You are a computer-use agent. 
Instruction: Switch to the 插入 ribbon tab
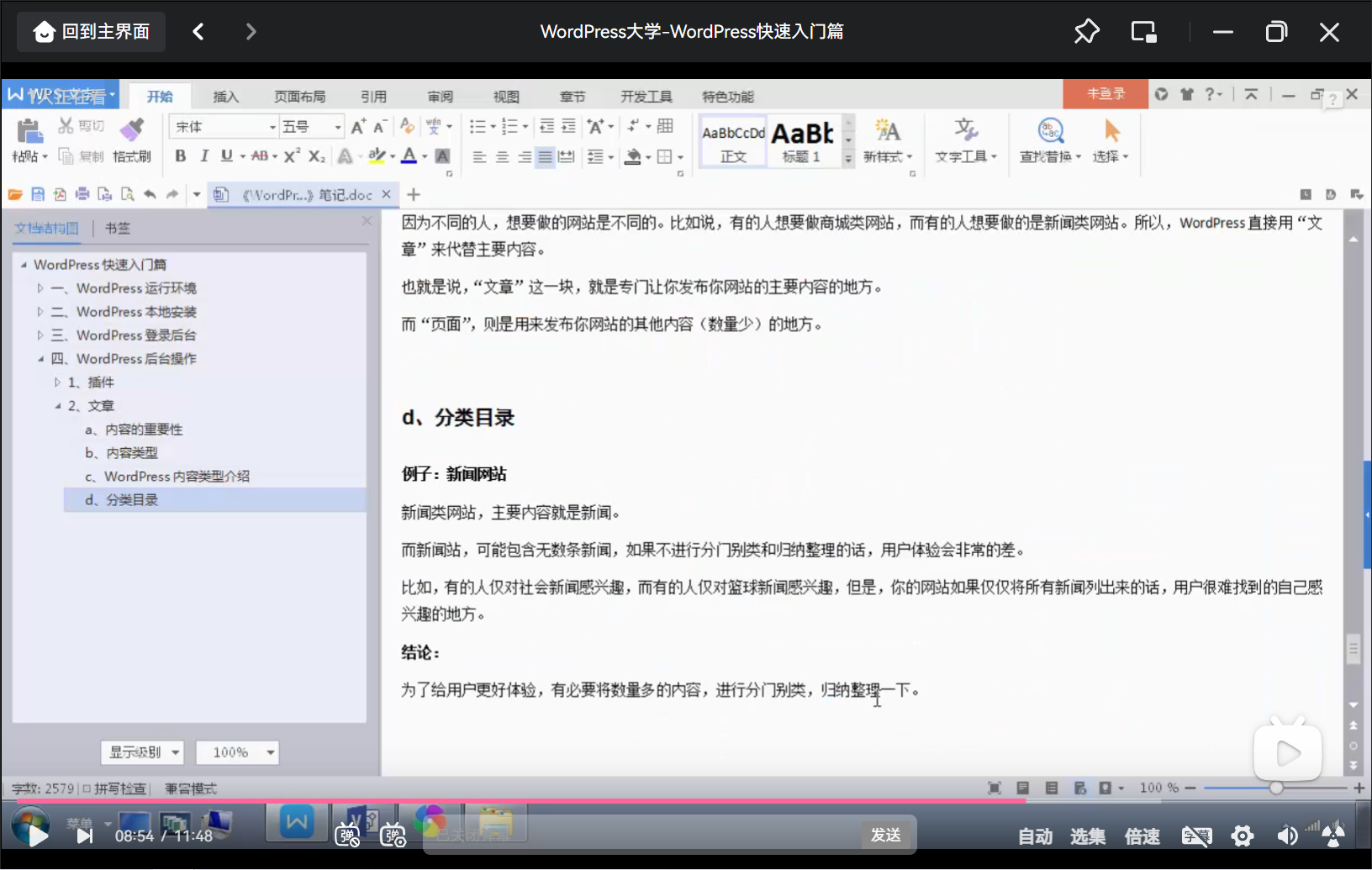(225, 97)
